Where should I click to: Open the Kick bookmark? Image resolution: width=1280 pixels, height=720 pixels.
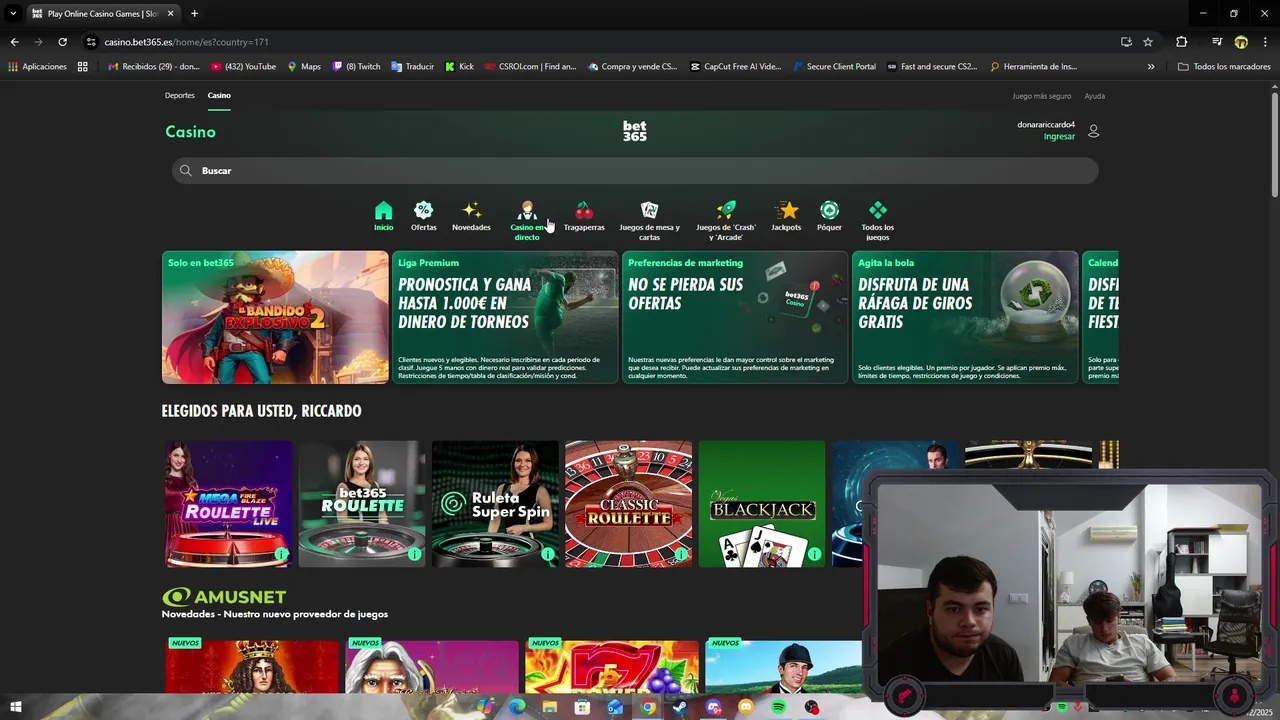459,67
